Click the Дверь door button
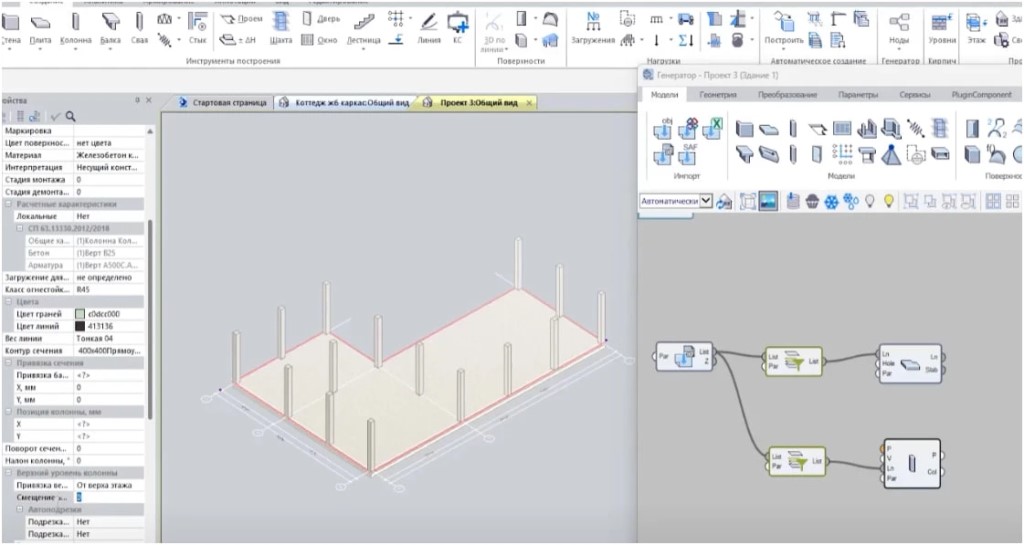 (x=322, y=19)
